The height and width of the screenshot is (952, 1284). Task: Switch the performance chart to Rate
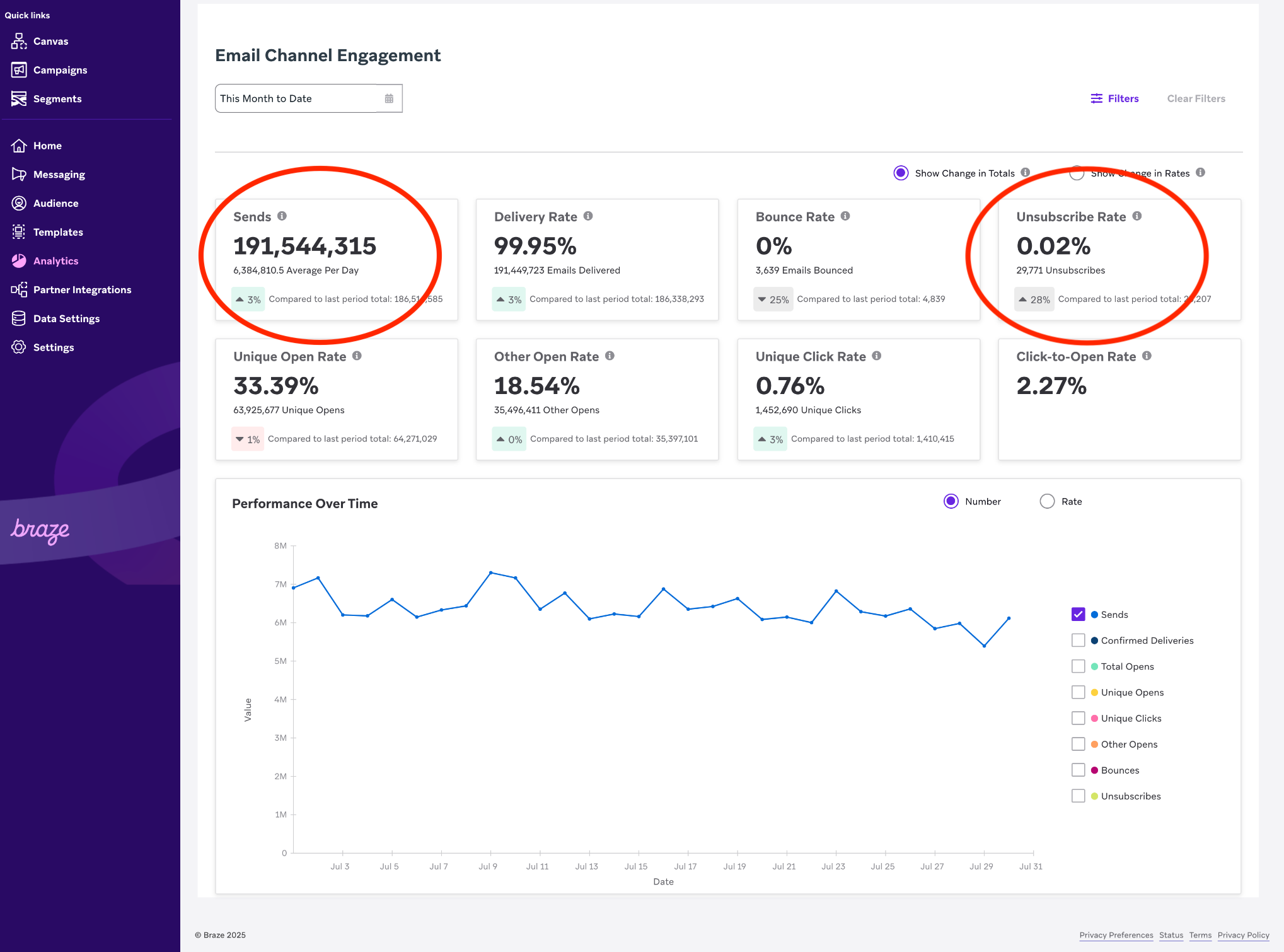[x=1047, y=501]
